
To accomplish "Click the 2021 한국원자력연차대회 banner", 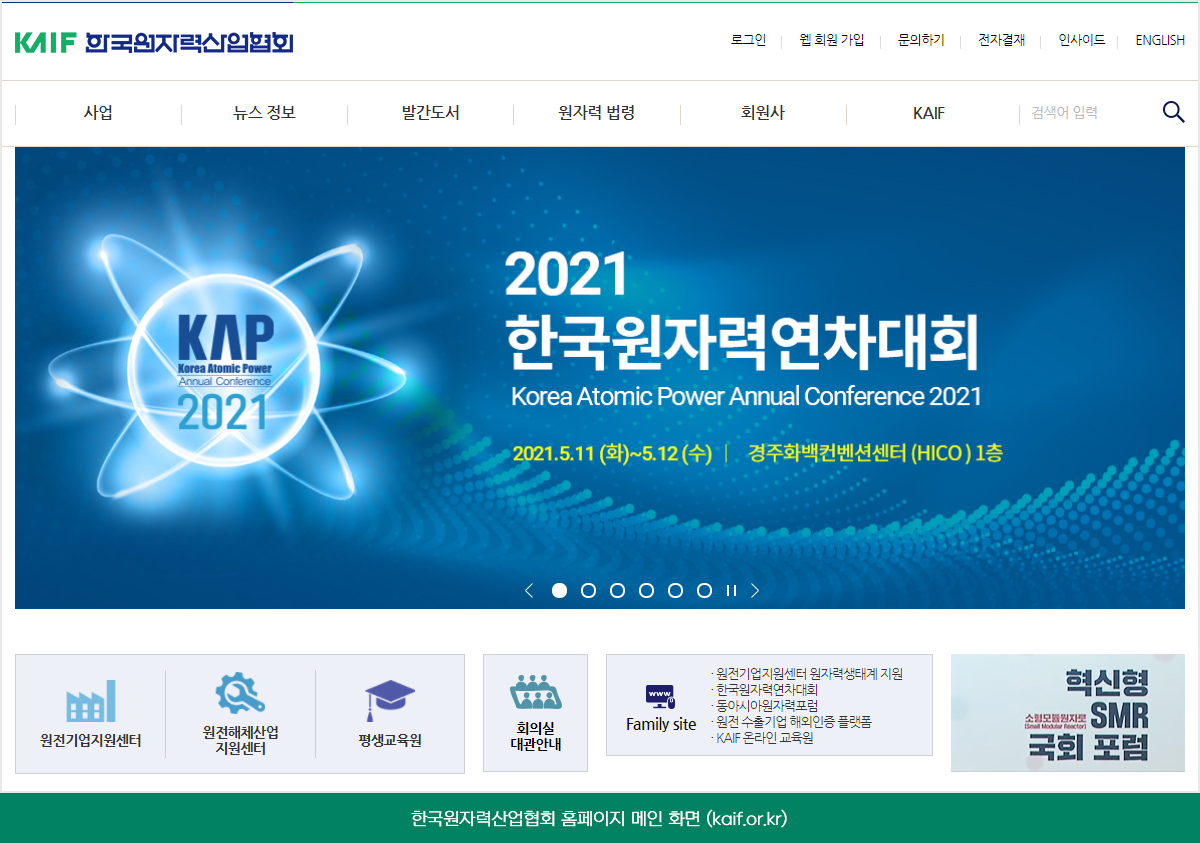I will click(x=600, y=378).
